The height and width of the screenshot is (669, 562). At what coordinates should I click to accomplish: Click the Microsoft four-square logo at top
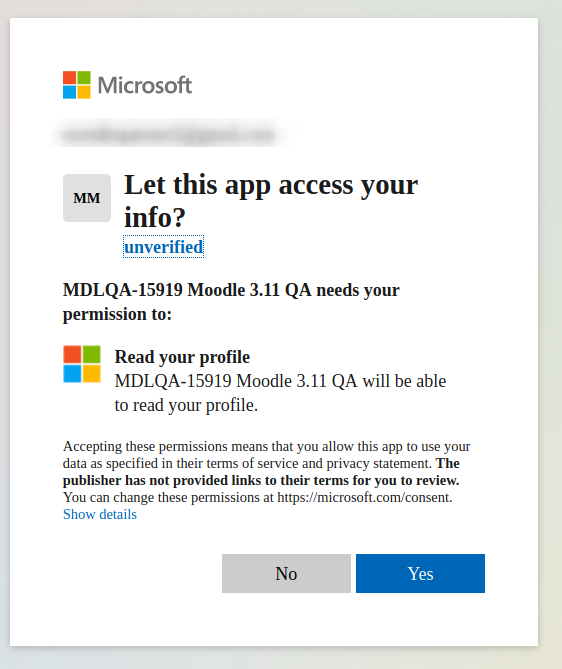tap(77, 85)
